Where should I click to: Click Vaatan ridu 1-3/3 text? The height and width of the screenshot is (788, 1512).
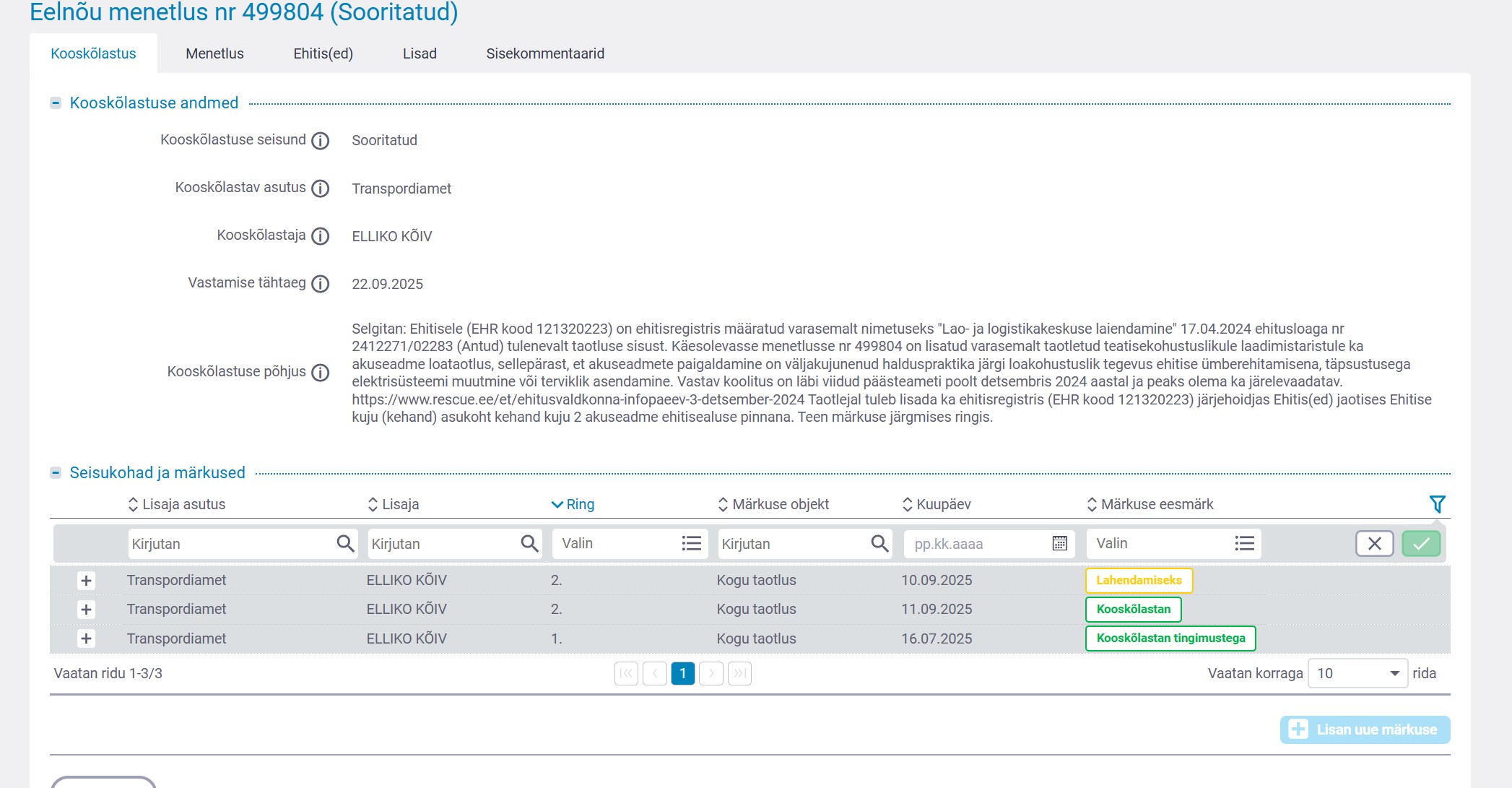(108, 673)
